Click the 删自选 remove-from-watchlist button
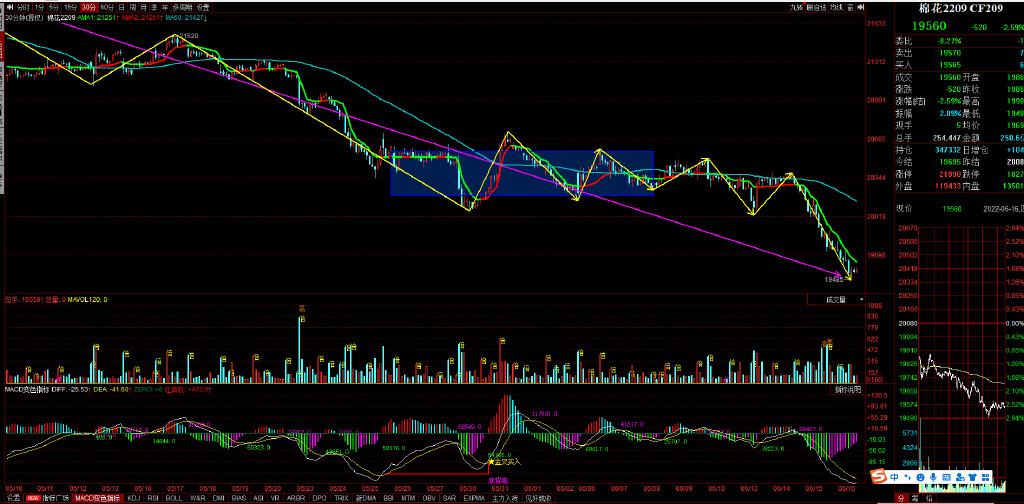1024x504 pixels. tap(816, 7)
